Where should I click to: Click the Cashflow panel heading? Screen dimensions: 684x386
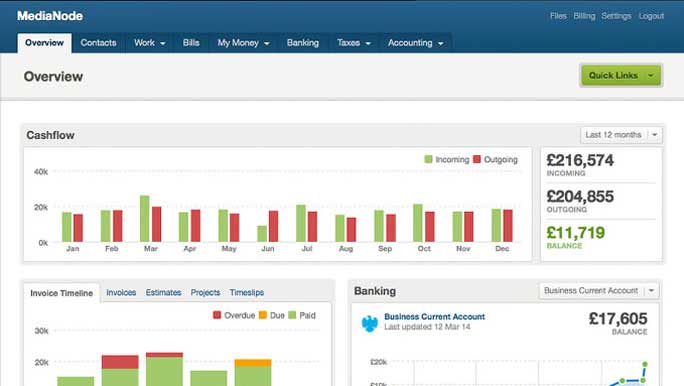click(51, 135)
